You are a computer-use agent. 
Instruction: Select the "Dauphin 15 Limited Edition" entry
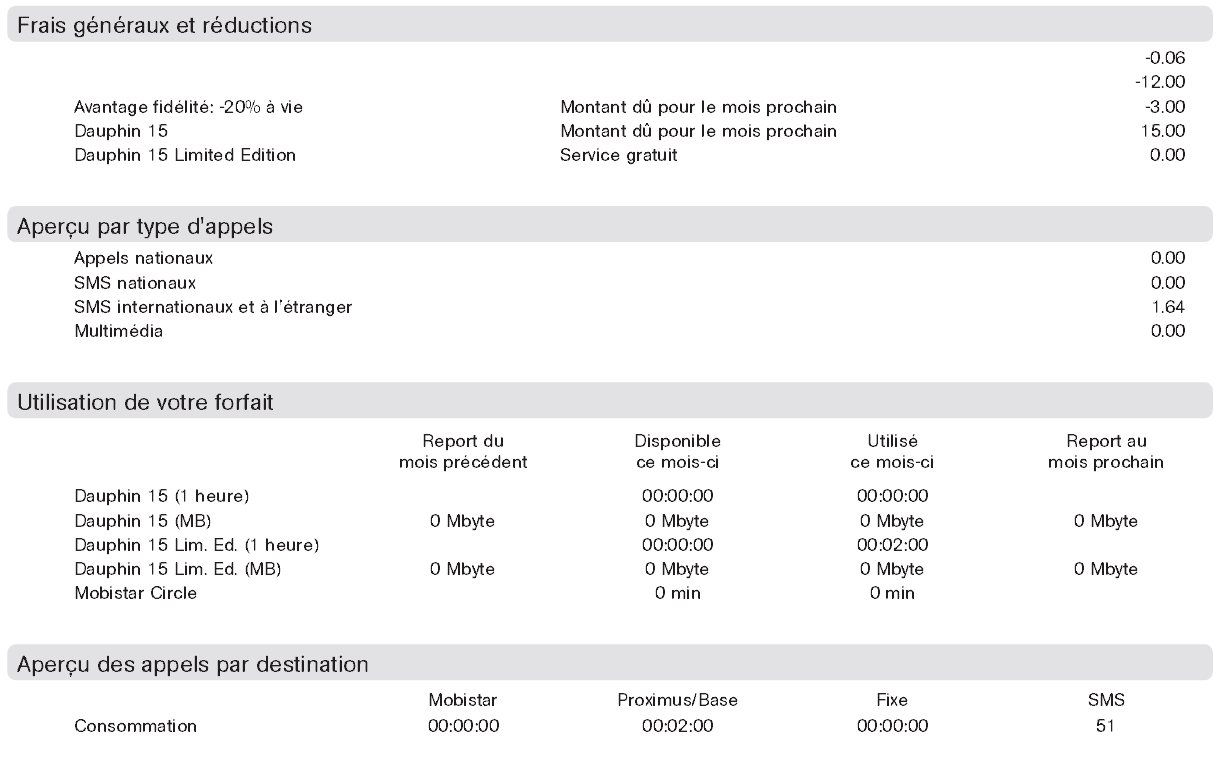tap(185, 155)
